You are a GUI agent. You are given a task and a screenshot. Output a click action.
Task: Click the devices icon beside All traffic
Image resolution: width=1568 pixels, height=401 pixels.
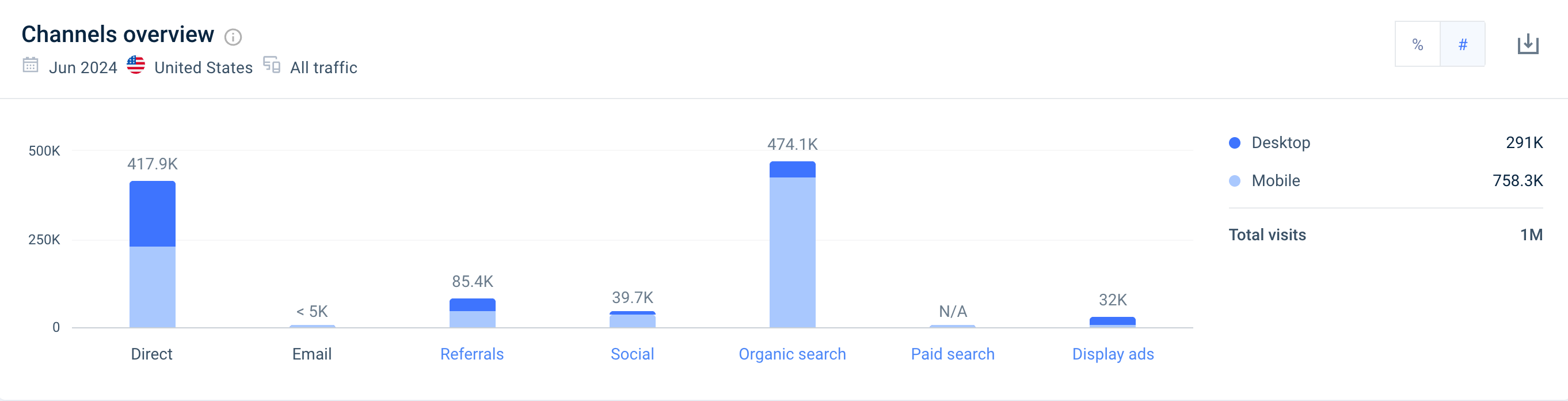[272, 65]
